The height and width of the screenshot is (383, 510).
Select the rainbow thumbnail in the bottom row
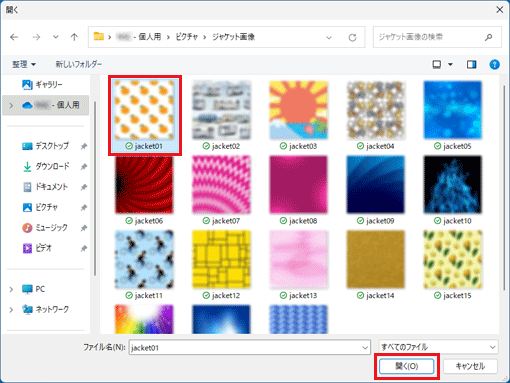(x=144, y=319)
